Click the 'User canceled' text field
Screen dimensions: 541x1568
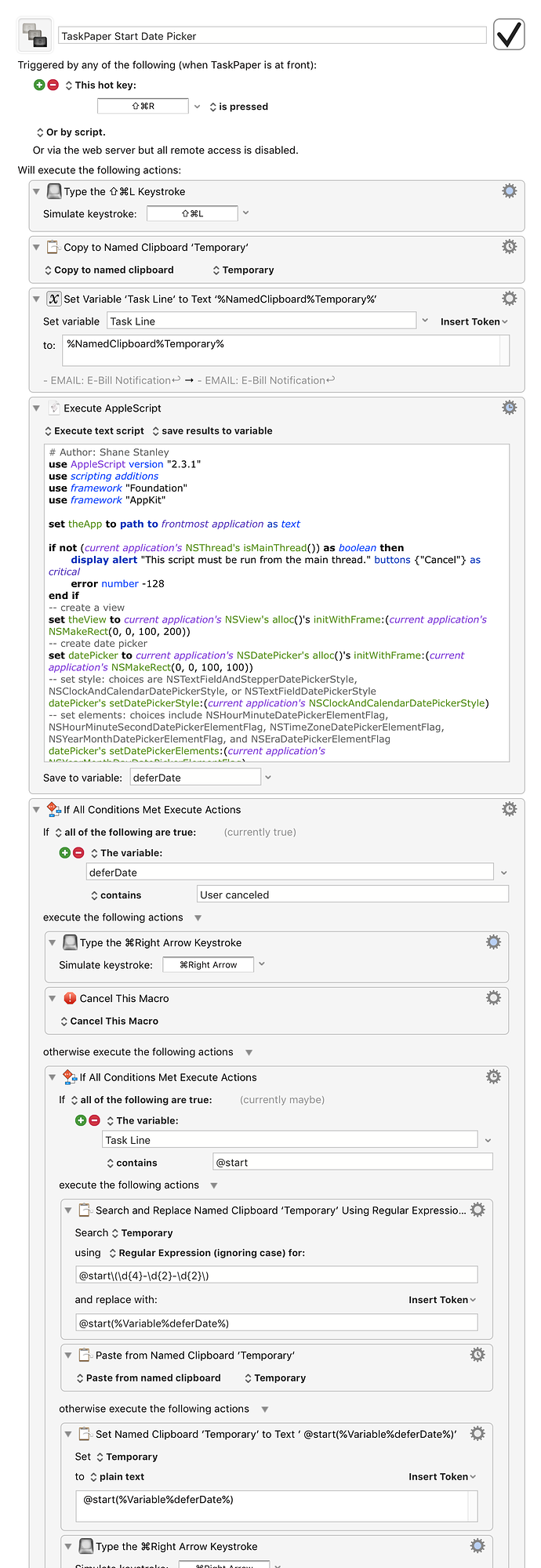click(353, 894)
